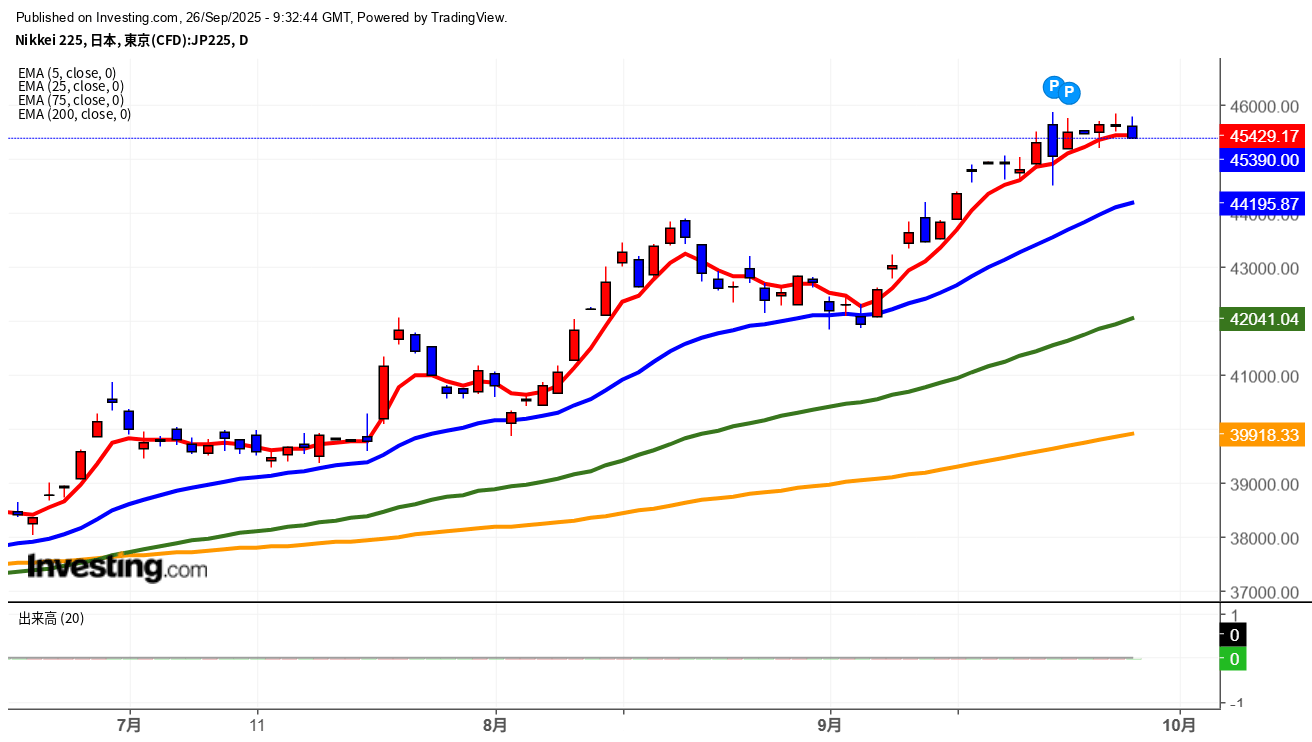Click the left blue P marker

click(x=1053, y=87)
